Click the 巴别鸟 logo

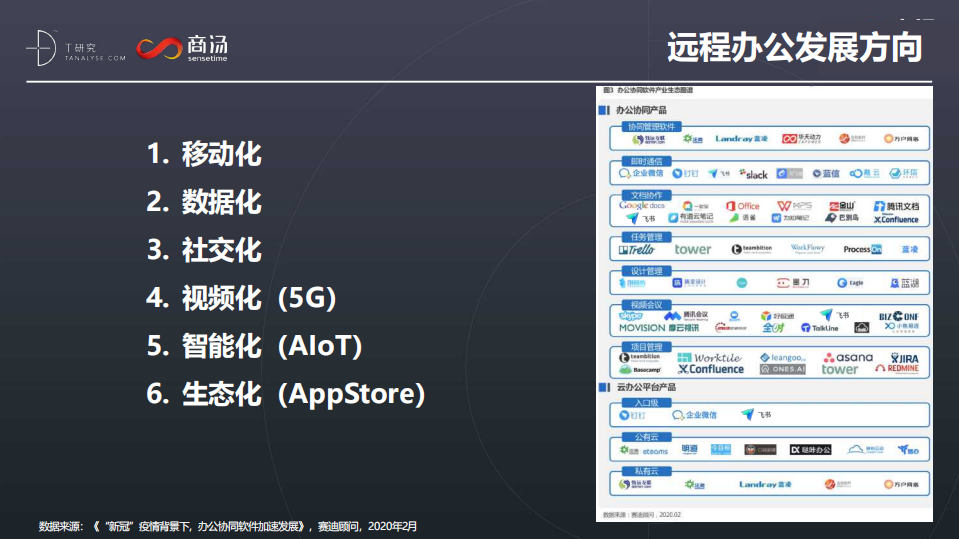click(842, 218)
